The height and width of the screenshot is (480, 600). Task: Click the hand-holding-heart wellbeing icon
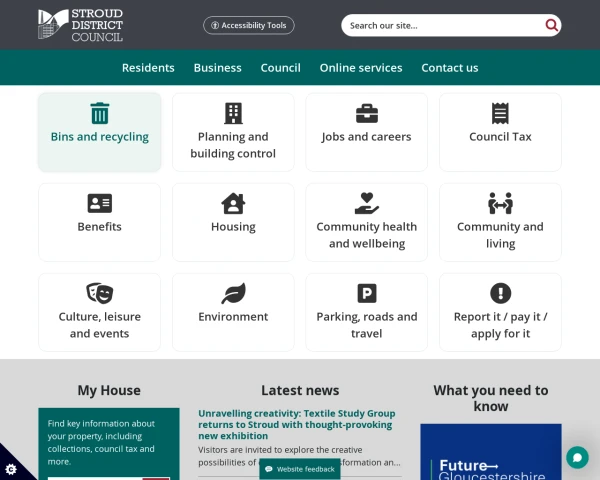click(367, 203)
